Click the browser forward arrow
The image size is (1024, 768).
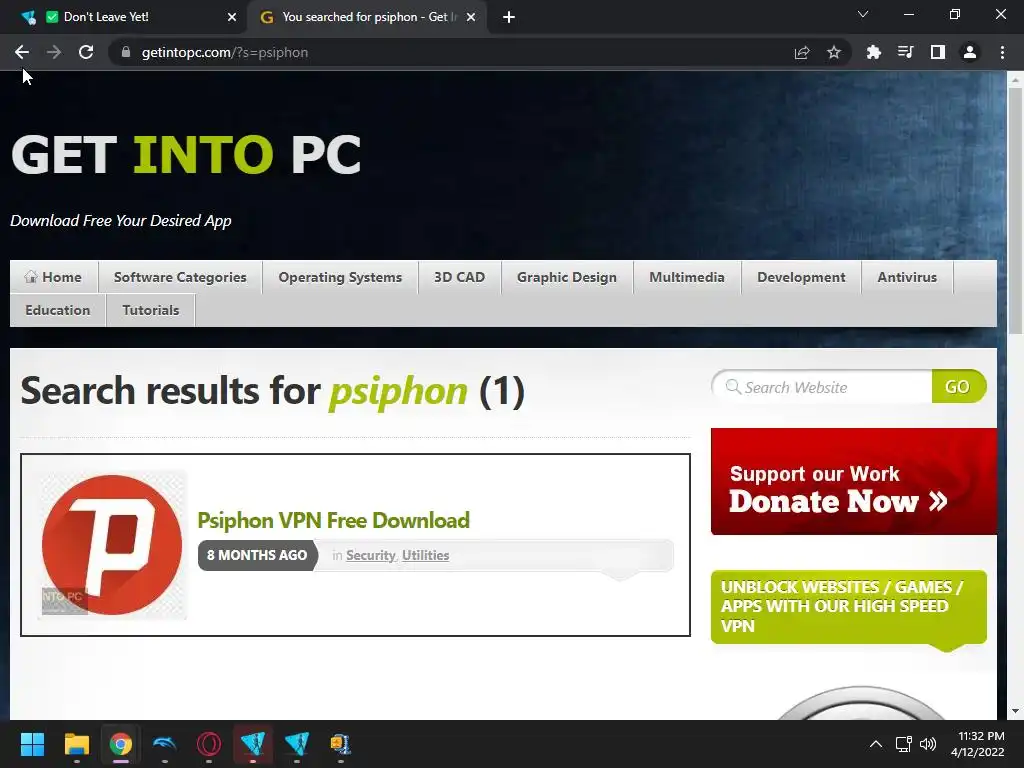(x=54, y=52)
